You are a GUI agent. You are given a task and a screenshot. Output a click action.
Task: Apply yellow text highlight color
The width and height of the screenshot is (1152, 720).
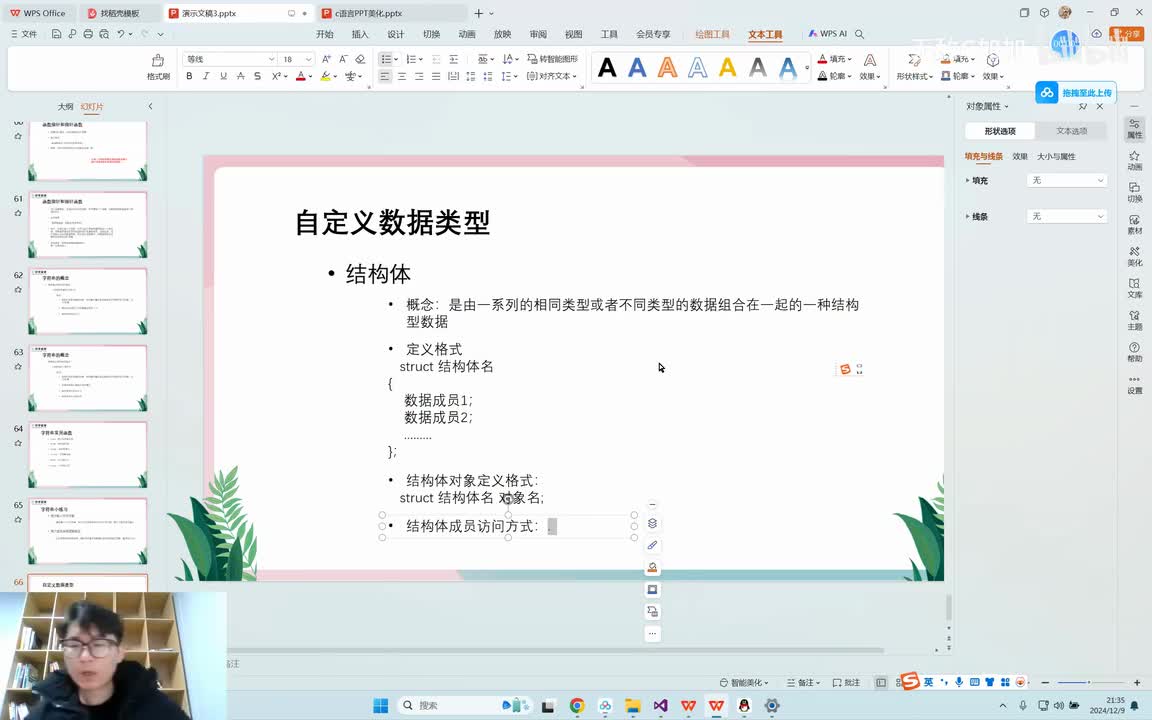(x=325, y=76)
